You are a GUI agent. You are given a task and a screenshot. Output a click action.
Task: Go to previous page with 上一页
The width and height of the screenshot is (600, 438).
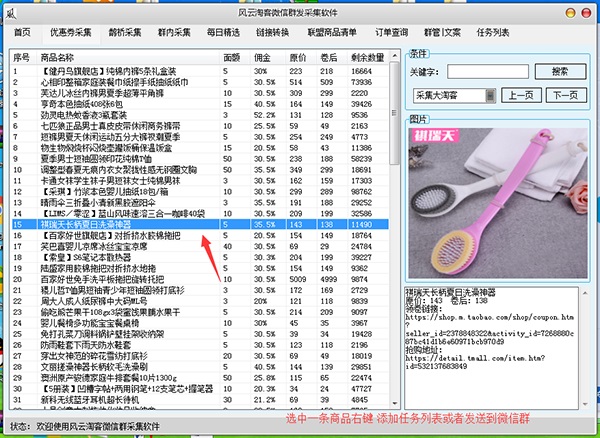[521, 95]
